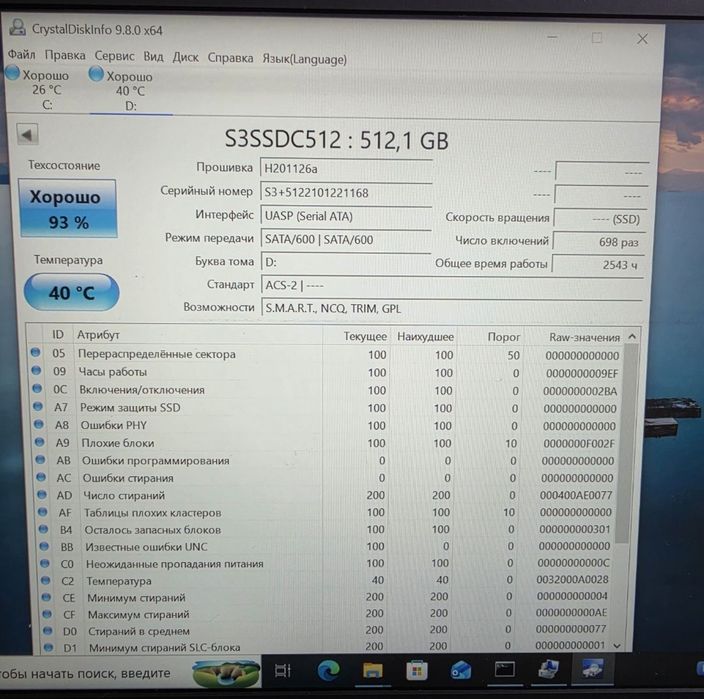Click the Хорошо 93 % health status button
This screenshot has width=704, height=699.
pyautogui.click(x=67, y=208)
